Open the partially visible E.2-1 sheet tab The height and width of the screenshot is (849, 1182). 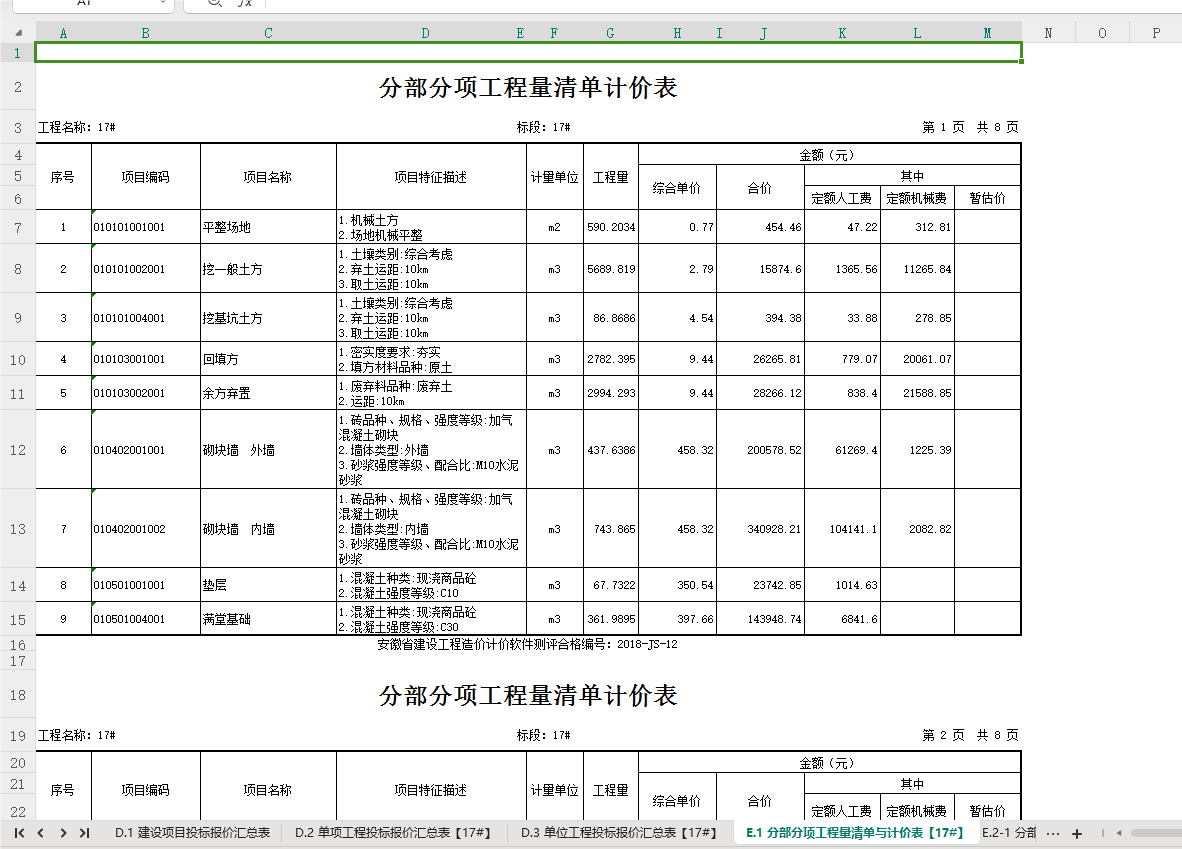click(x=1009, y=832)
